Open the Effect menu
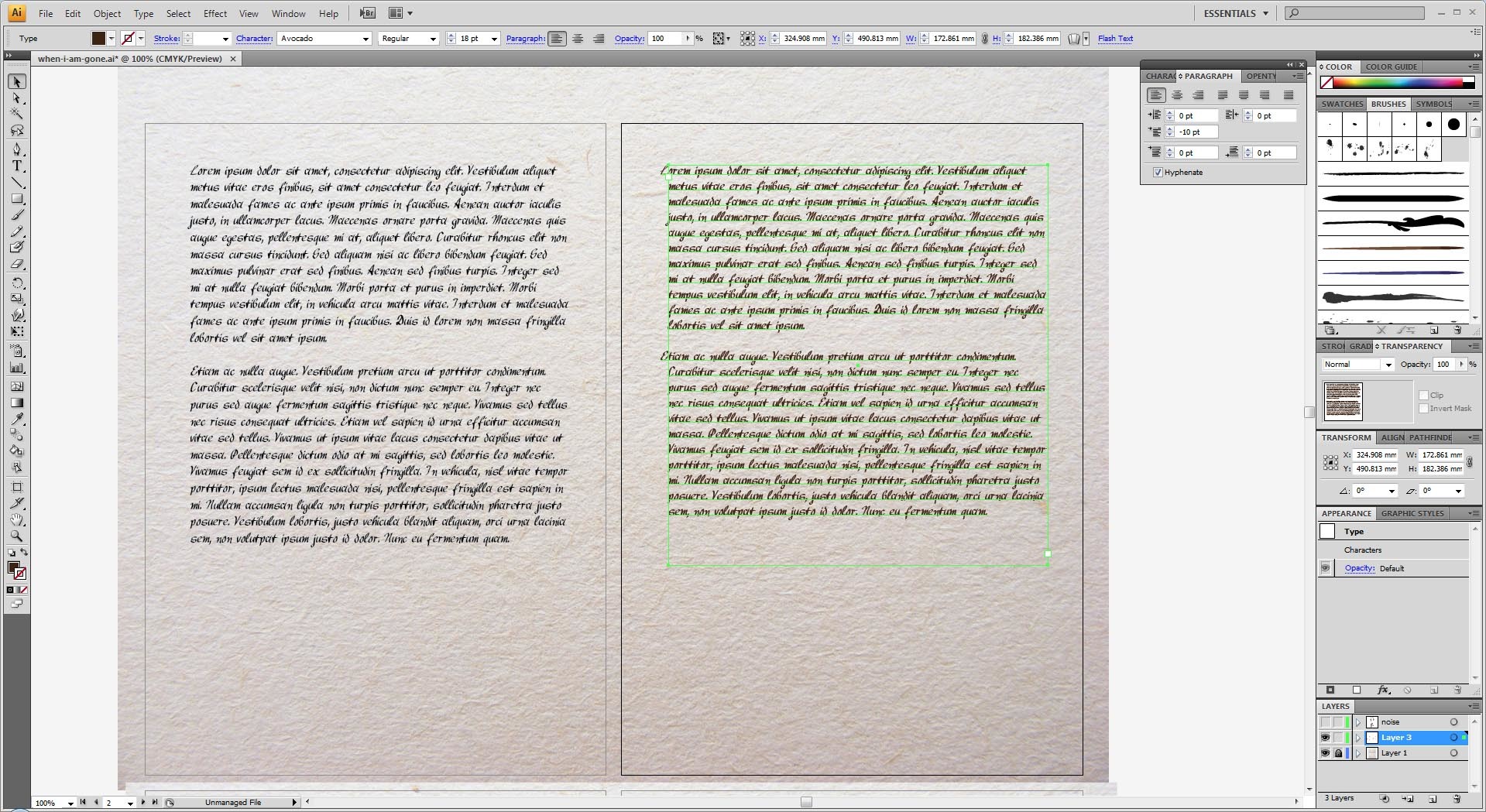This screenshot has height=812, width=1486. [x=215, y=13]
